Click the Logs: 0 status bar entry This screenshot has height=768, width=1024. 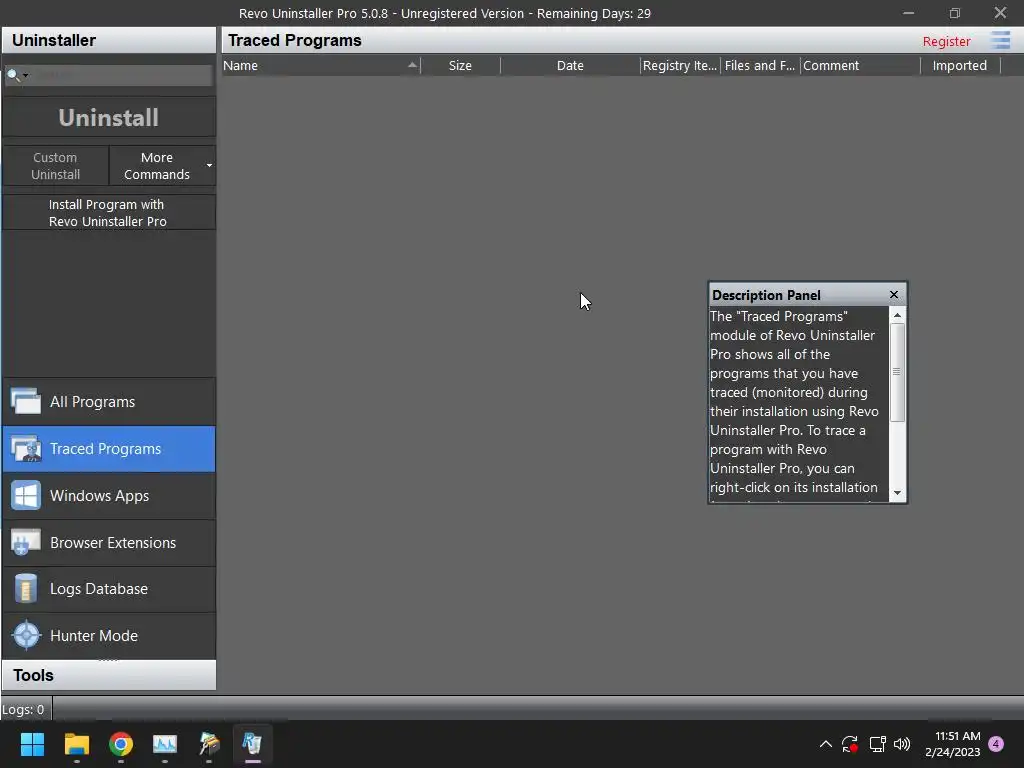click(x=24, y=709)
